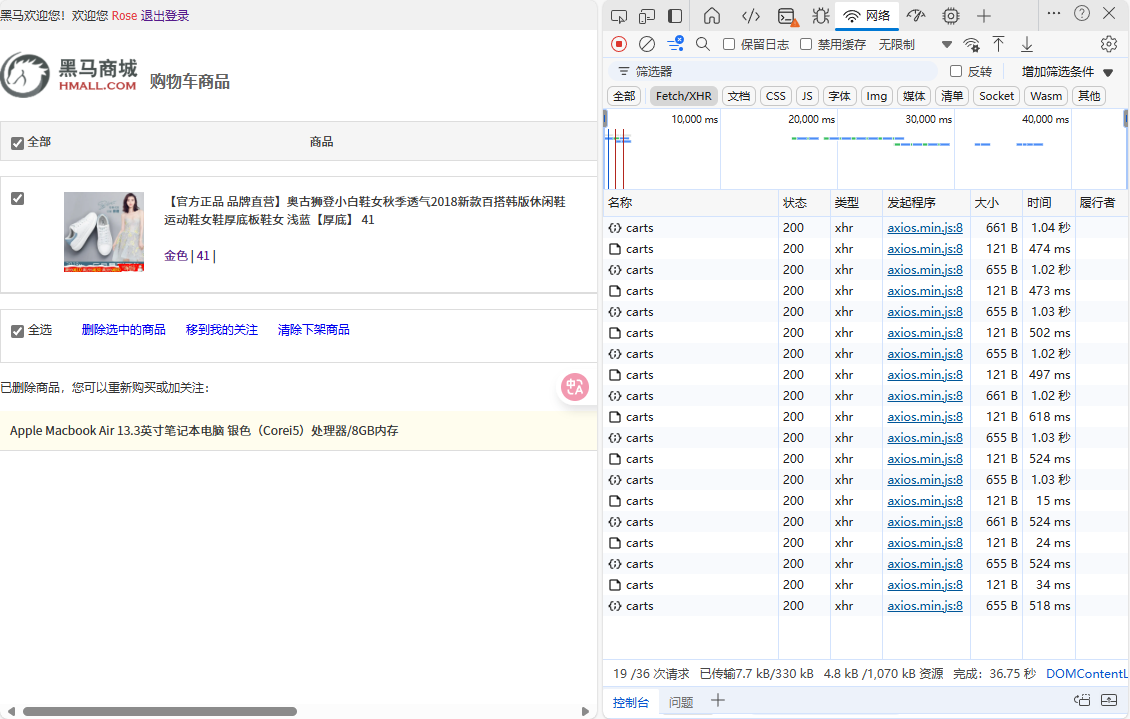Switch to the 控制台 drawer tab
The height and width of the screenshot is (719, 1130).
pyautogui.click(x=631, y=702)
